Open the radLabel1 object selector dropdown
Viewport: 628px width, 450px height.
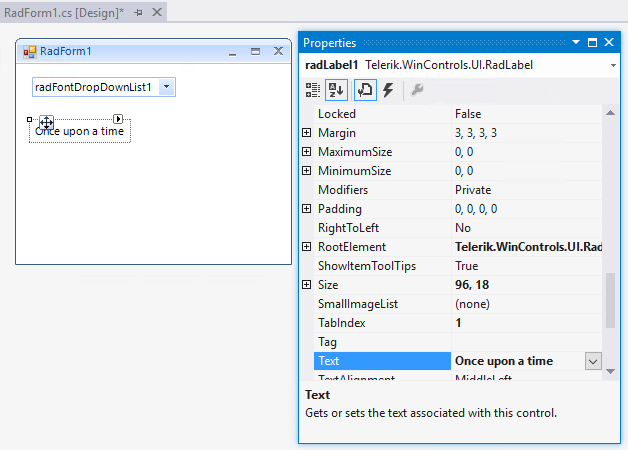click(613, 65)
